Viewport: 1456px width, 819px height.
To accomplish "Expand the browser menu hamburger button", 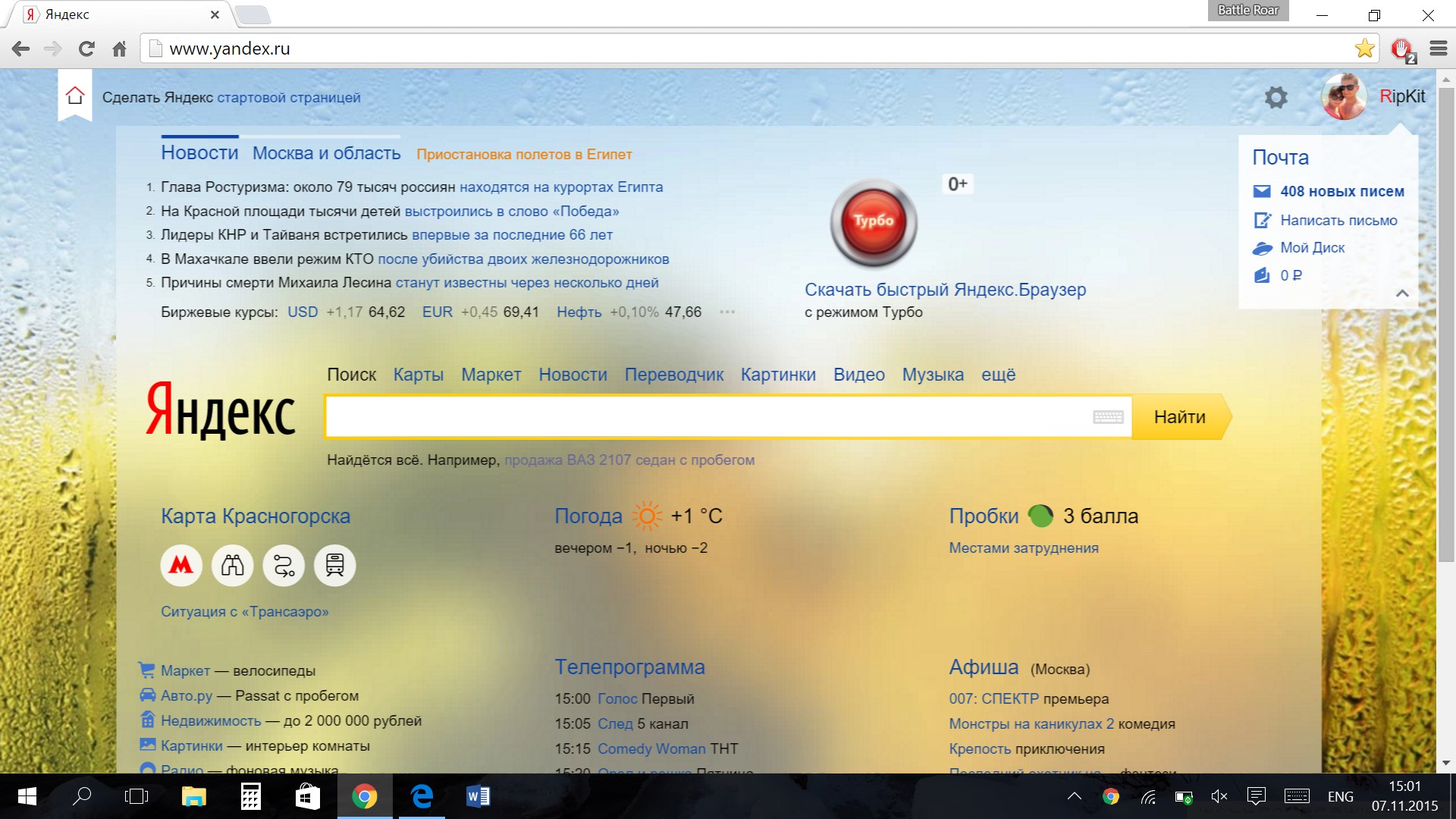I will 1436,48.
